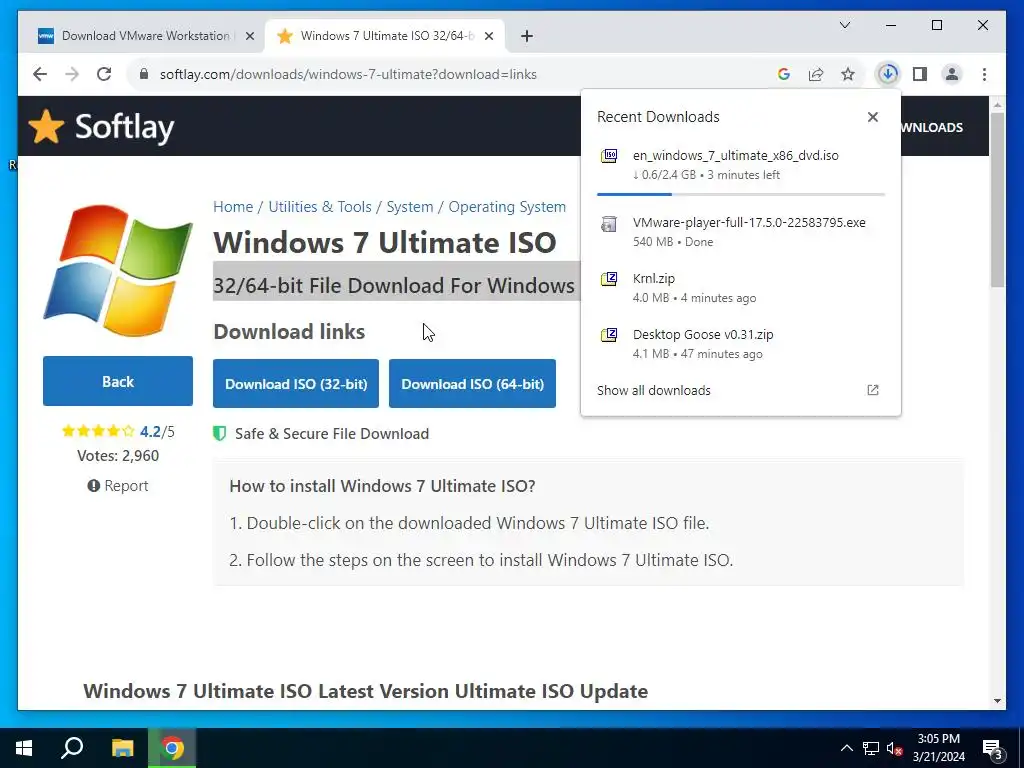Open Desktop Goose v0.31.zip download entry
The image size is (1024, 768).
click(741, 344)
